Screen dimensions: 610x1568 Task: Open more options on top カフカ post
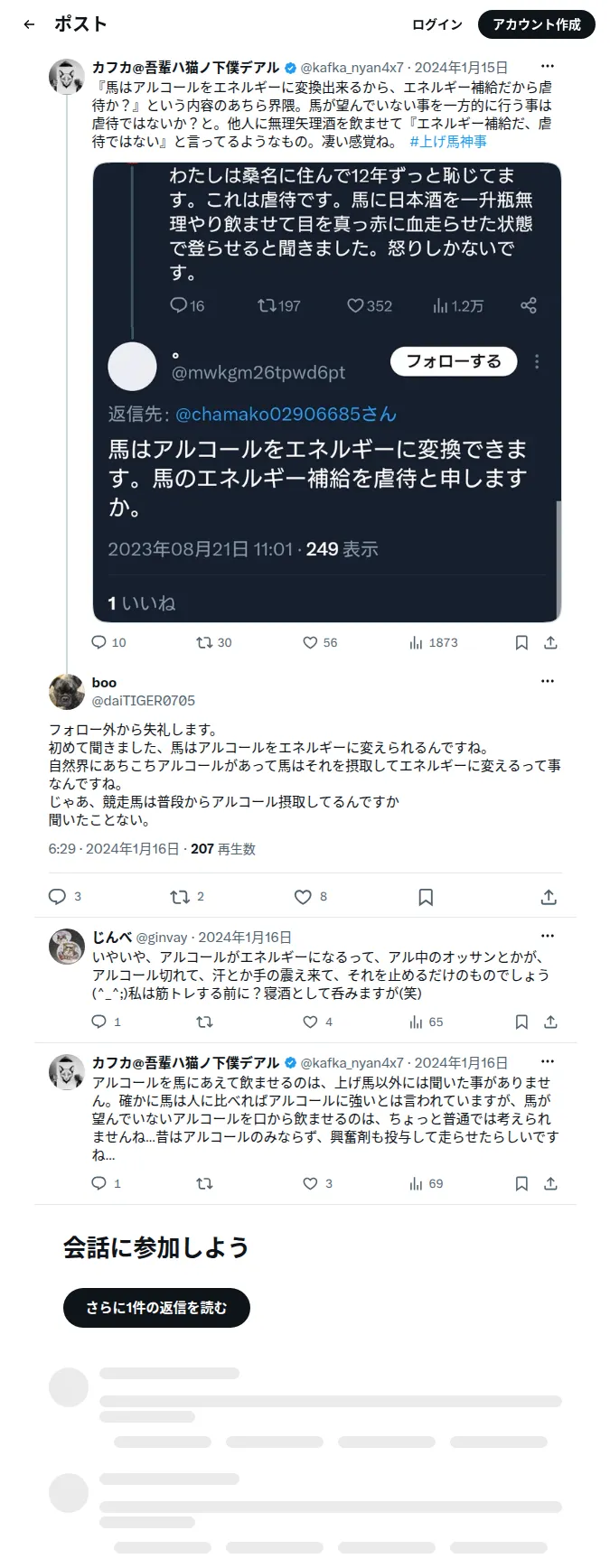tap(548, 67)
